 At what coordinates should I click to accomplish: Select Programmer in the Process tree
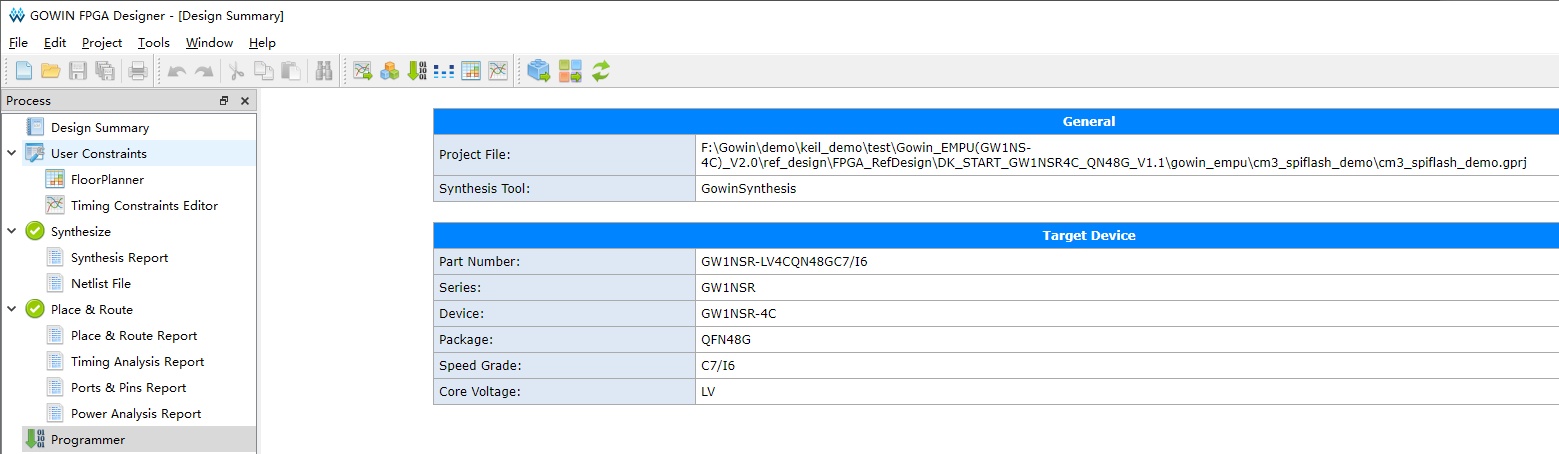(88, 440)
